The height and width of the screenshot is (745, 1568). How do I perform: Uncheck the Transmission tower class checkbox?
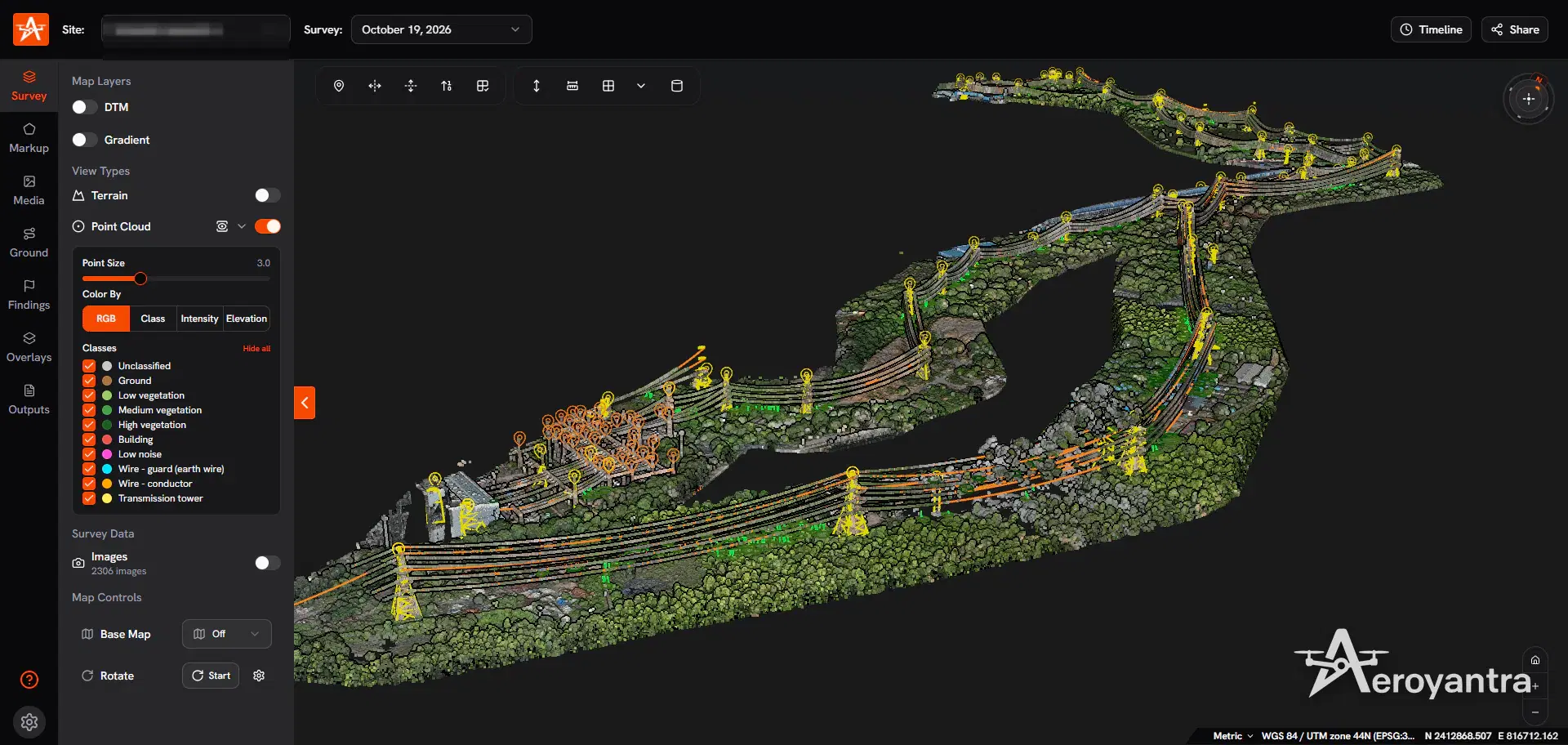click(x=89, y=498)
